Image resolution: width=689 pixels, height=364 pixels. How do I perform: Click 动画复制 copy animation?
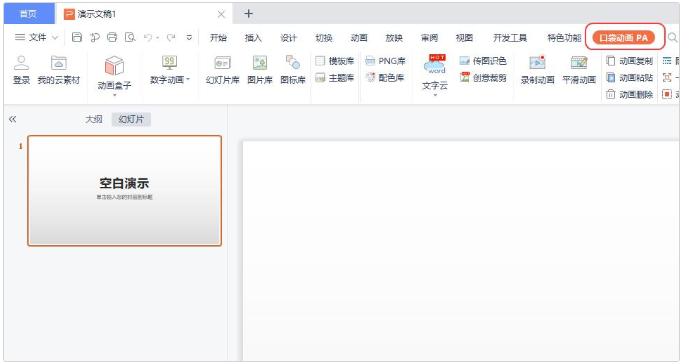629,61
